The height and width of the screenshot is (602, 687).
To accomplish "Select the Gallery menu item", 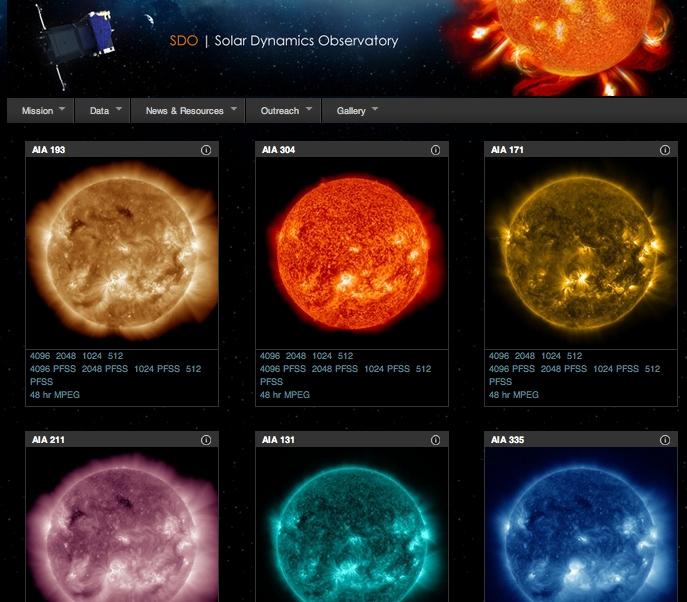I will 357,111.
